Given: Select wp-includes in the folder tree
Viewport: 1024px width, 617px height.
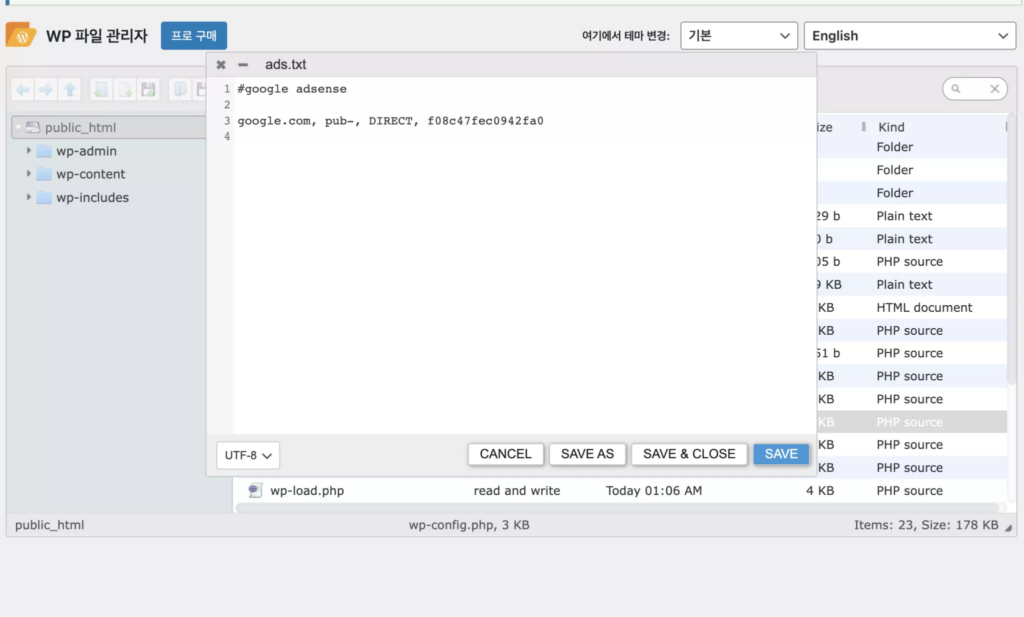Looking at the screenshot, I should click(x=92, y=197).
